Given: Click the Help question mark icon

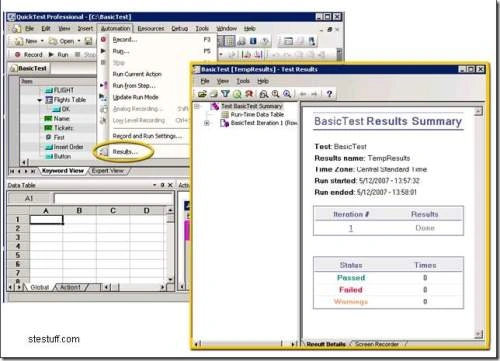Looking at the screenshot, I should pos(329,94).
